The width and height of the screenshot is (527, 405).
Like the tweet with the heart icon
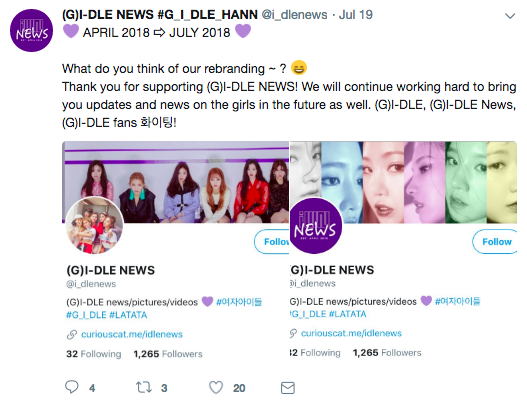[216, 388]
